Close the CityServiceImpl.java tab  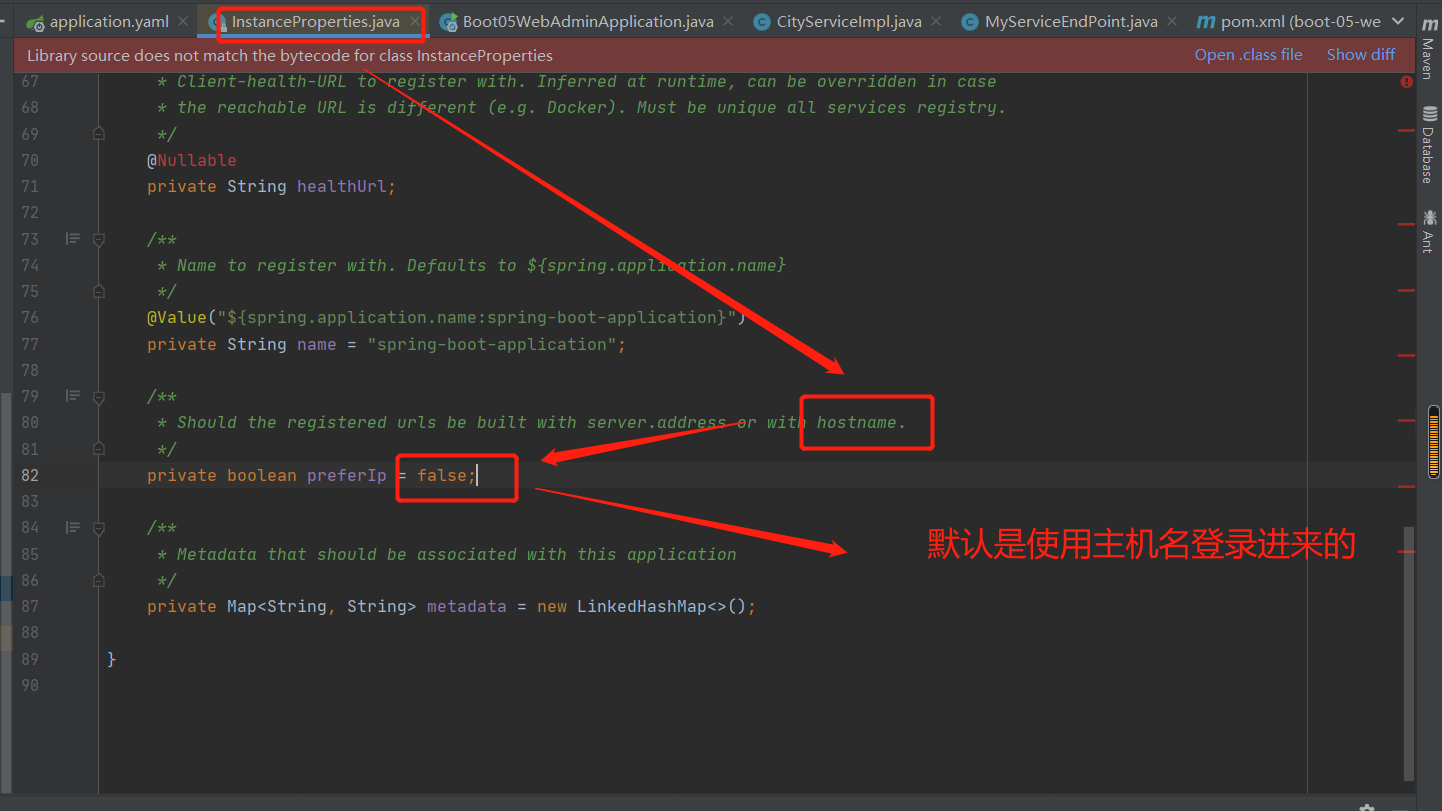click(935, 21)
